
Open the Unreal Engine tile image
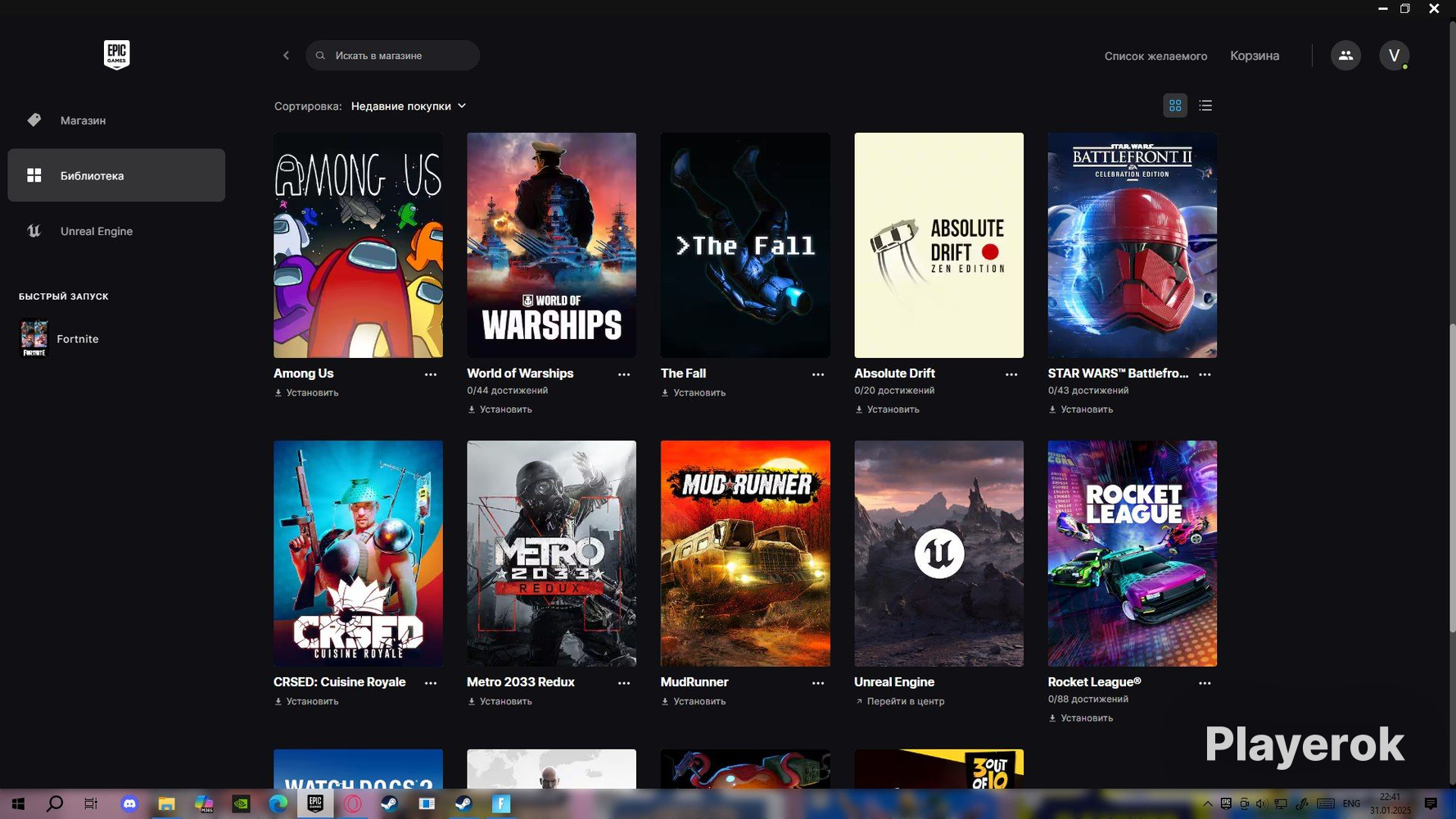[938, 554]
